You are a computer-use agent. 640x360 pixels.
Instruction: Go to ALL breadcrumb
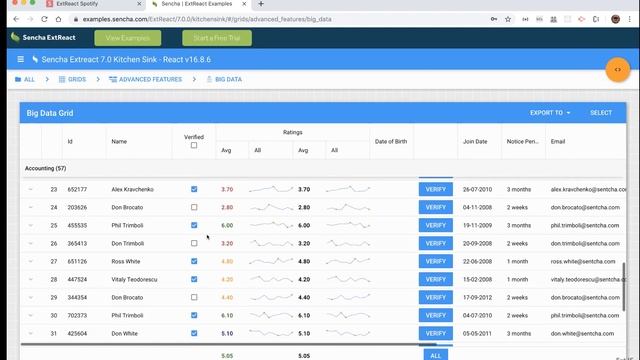24,79
